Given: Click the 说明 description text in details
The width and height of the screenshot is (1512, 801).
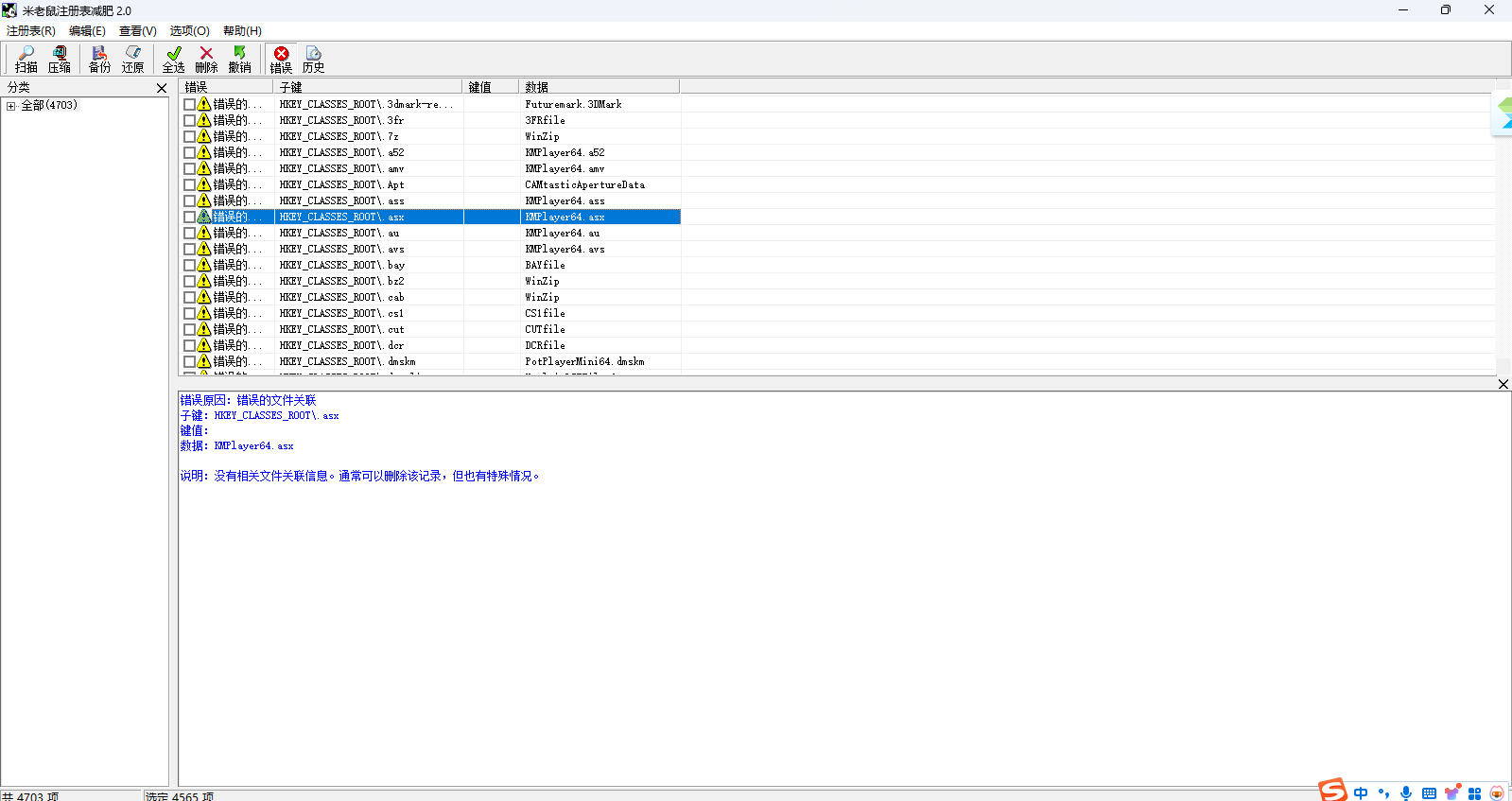Looking at the screenshot, I should (360, 476).
